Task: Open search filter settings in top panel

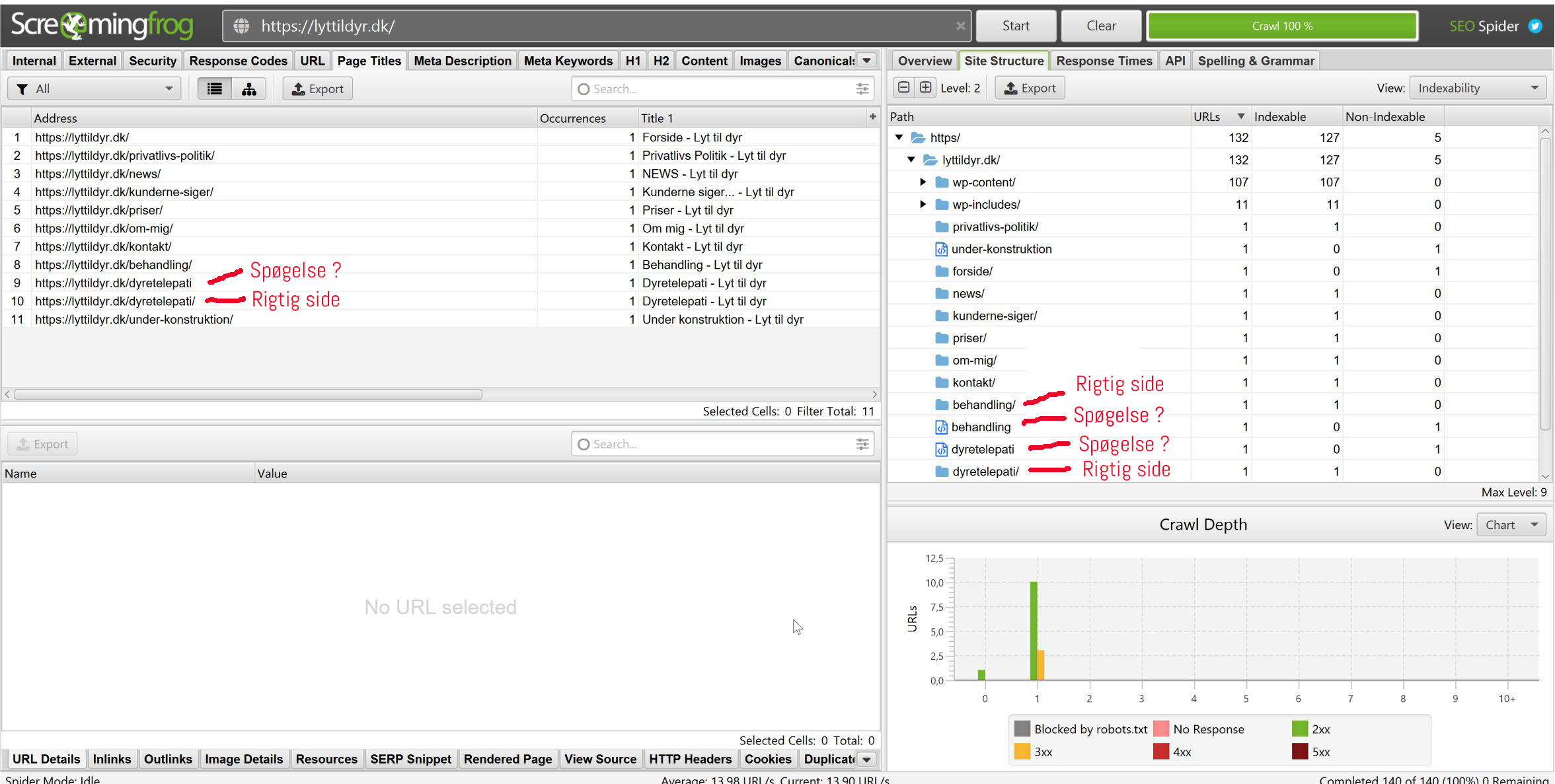Action: pos(862,89)
